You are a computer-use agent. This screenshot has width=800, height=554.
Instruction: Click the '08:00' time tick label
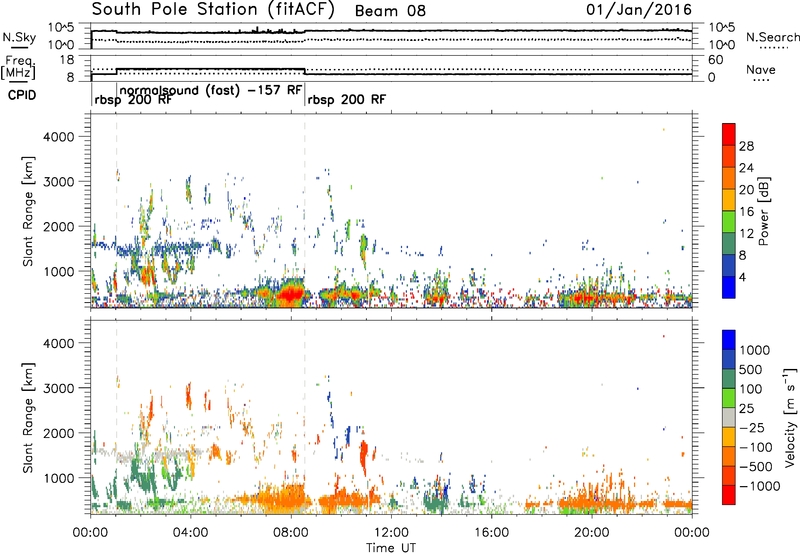pyautogui.click(x=291, y=533)
